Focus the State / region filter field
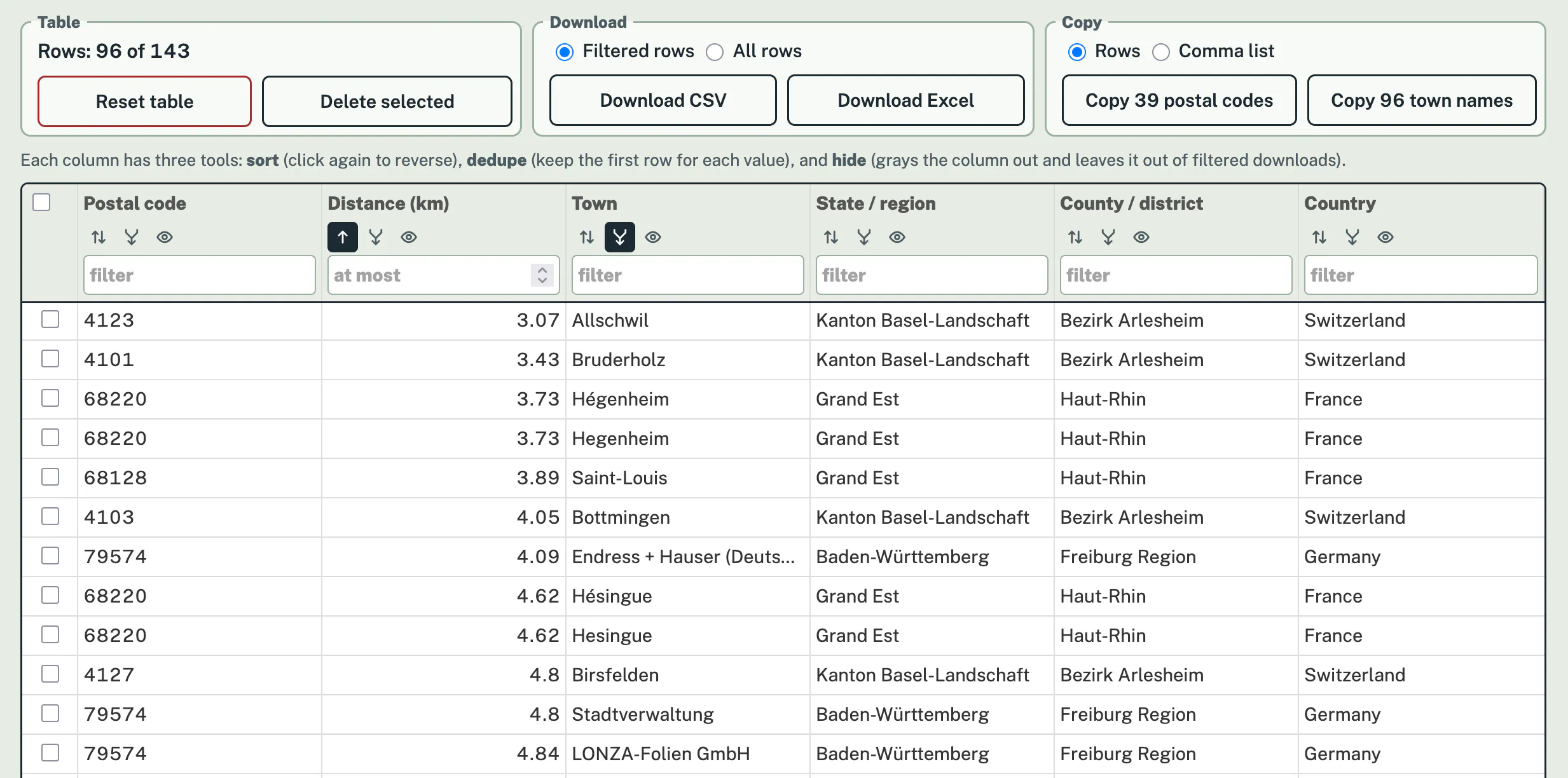This screenshot has width=1568, height=778. point(932,275)
